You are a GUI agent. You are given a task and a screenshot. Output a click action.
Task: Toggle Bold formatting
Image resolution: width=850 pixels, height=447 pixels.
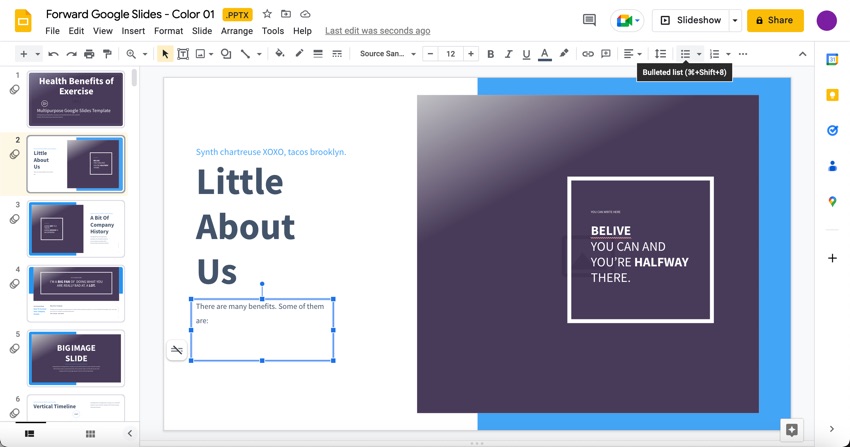coord(491,54)
